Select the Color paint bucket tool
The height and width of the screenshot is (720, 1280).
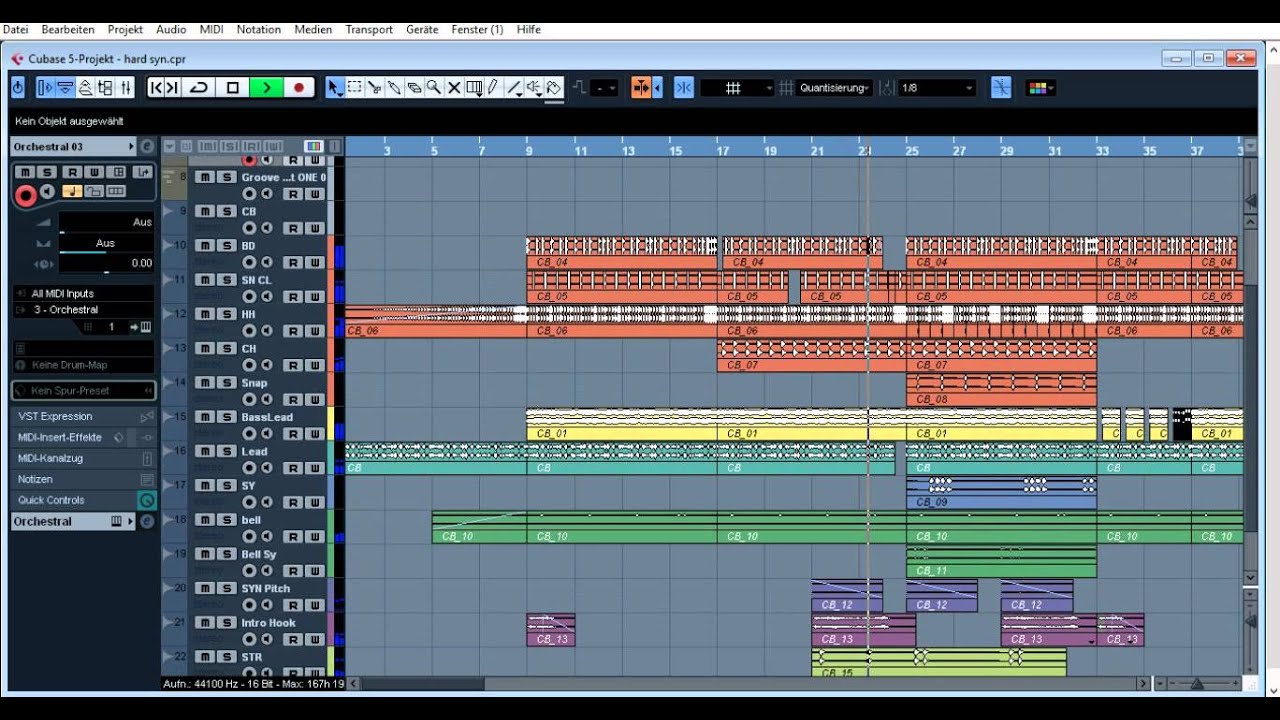pos(555,88)
